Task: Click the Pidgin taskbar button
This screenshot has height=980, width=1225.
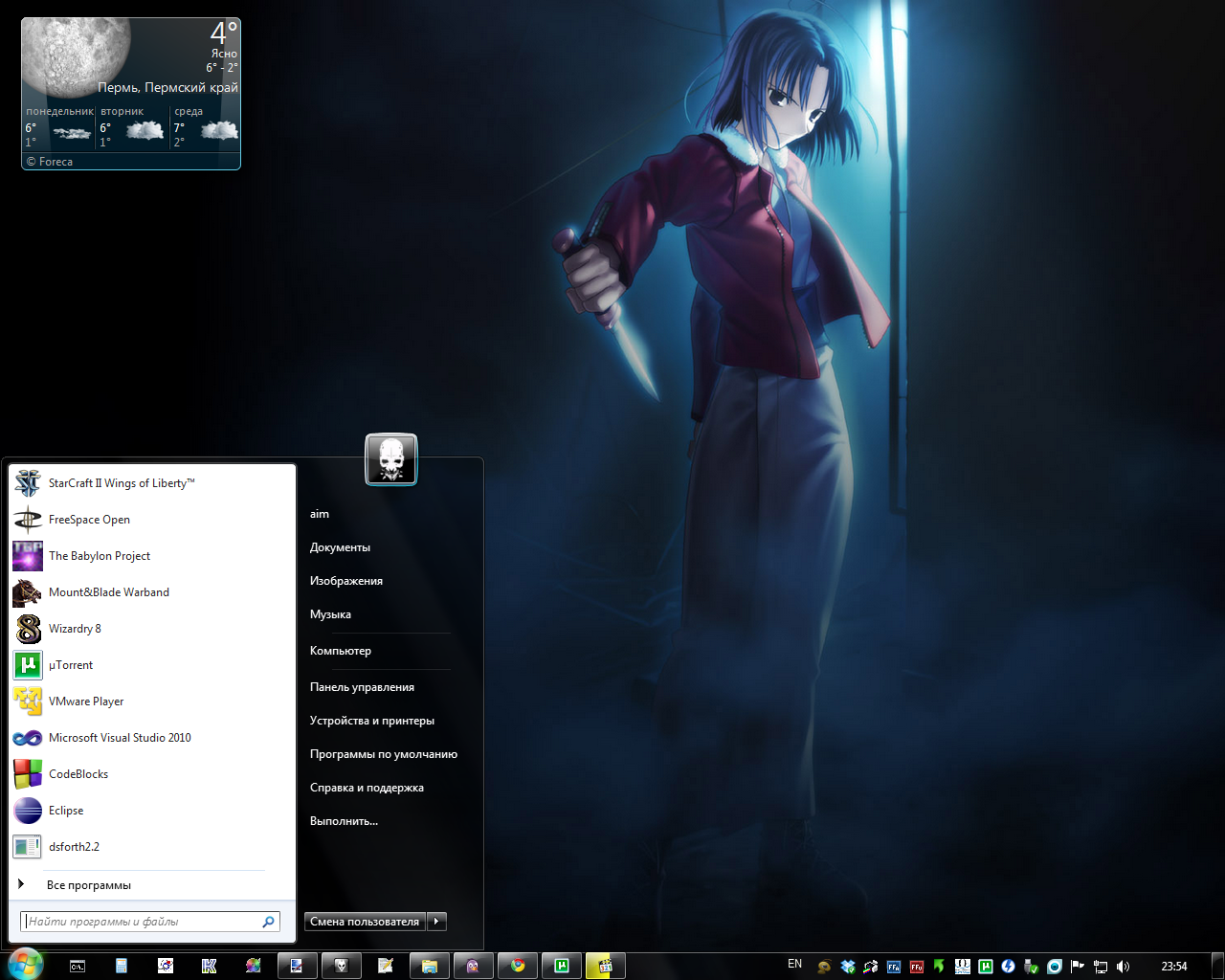Action: click(x=473, y=966)
